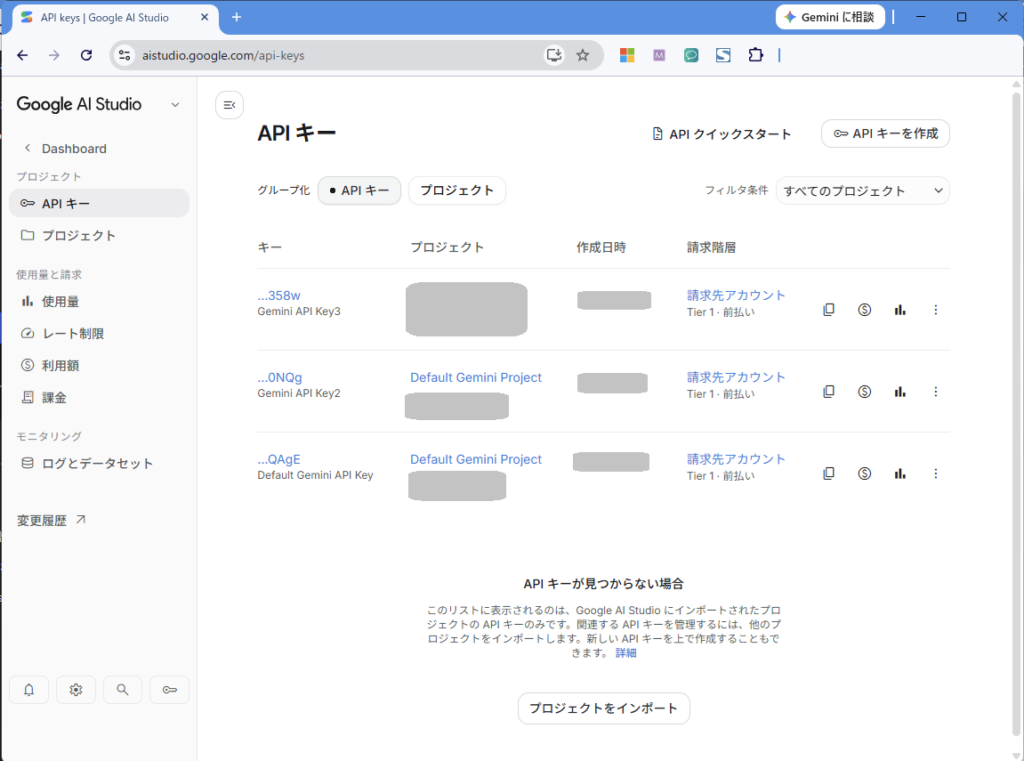This screenshot has width=1024, height=761.
Task: Open a new browser tab
Action: (x=236, y=17)
